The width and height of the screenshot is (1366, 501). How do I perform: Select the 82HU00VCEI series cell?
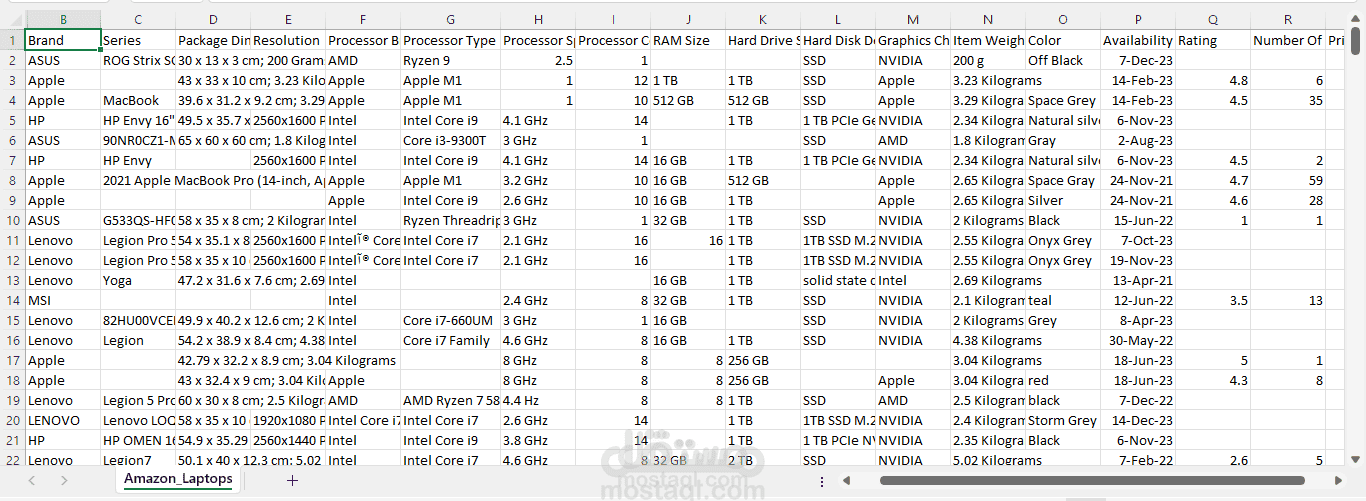click(138, 321)
